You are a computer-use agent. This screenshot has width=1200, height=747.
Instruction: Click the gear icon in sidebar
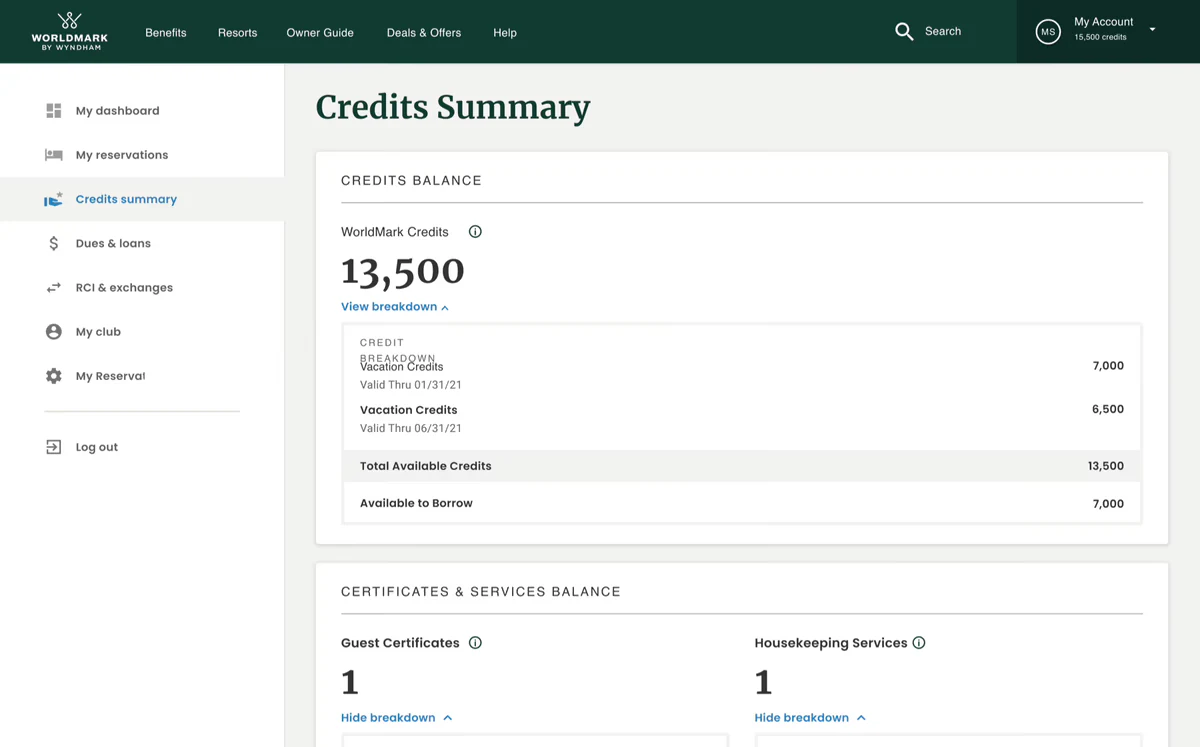click(x=54, y=376)
